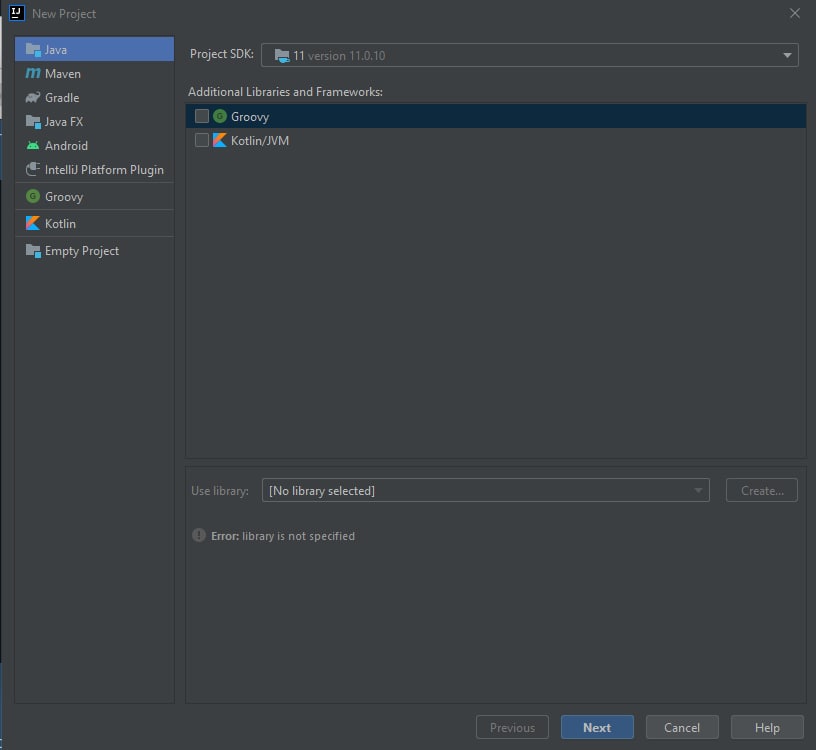The image size is (816, 750).
Task: Click the 'Use library:' label
Action: [220, 491]
